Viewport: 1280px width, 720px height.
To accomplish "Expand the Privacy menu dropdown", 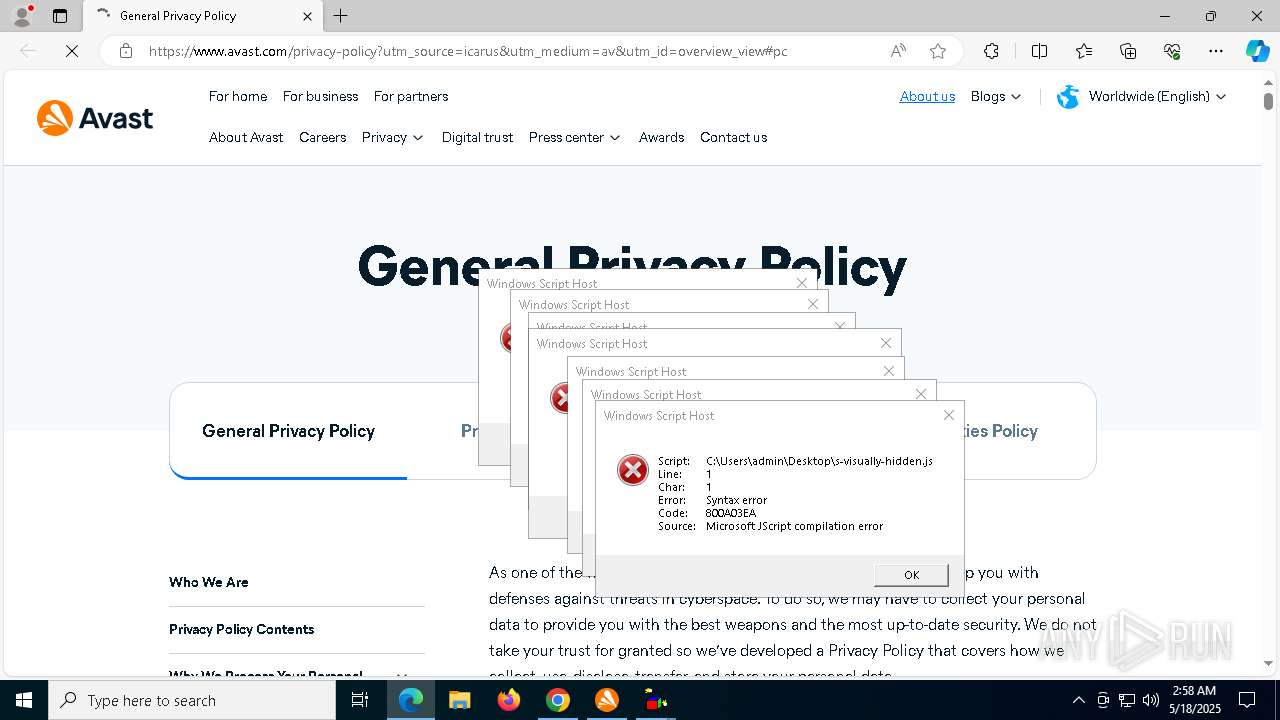I will pos(393,137).
